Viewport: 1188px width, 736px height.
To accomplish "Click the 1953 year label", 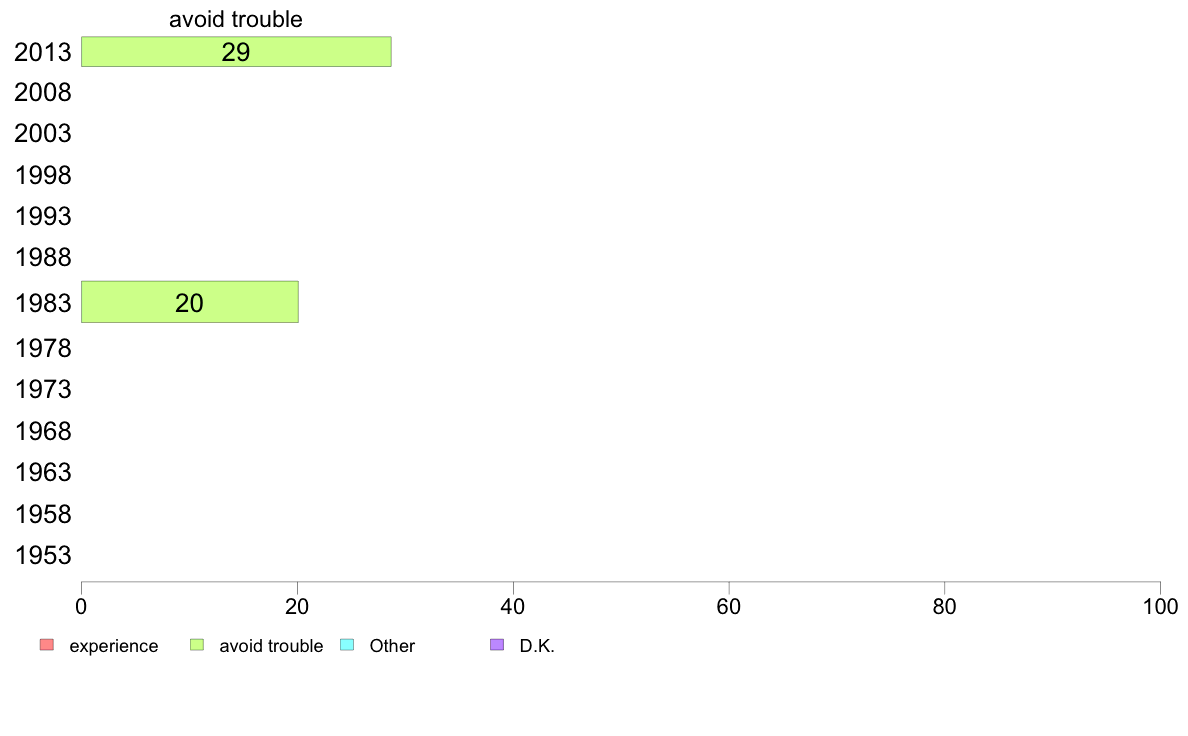I will coord(42,556).
